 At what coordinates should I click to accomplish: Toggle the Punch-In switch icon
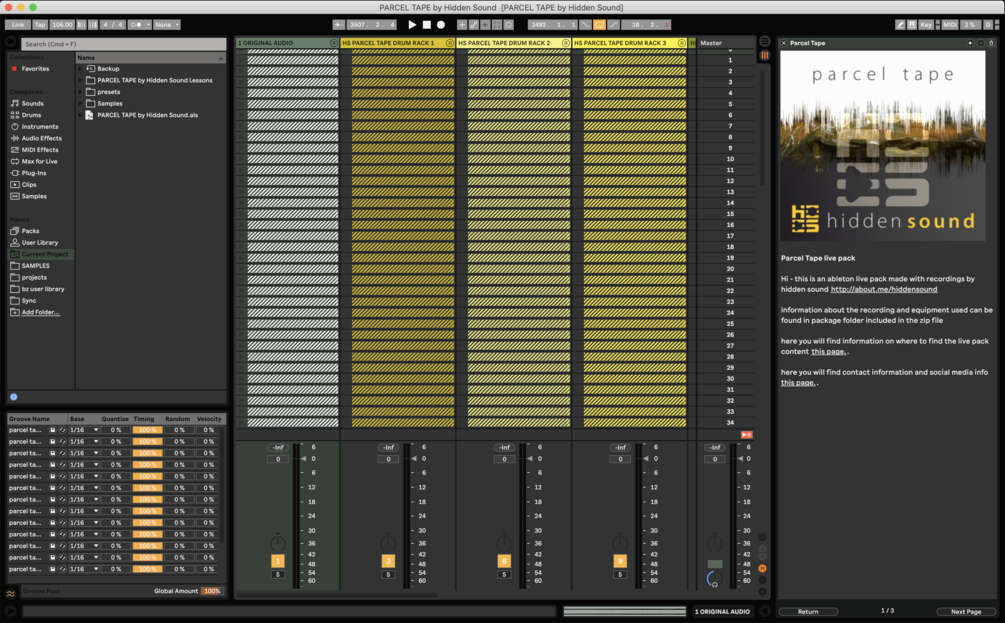click(586, 24)
